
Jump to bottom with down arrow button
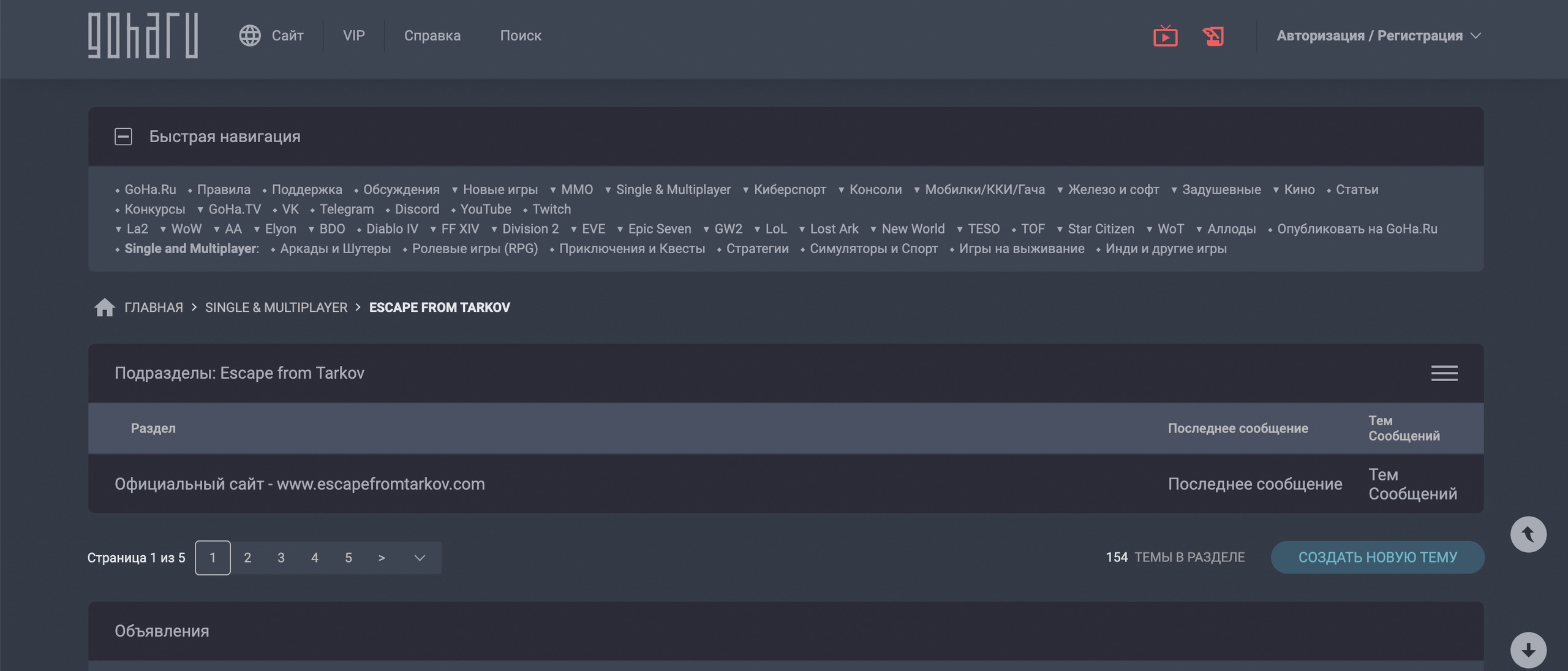(1528, 650)
